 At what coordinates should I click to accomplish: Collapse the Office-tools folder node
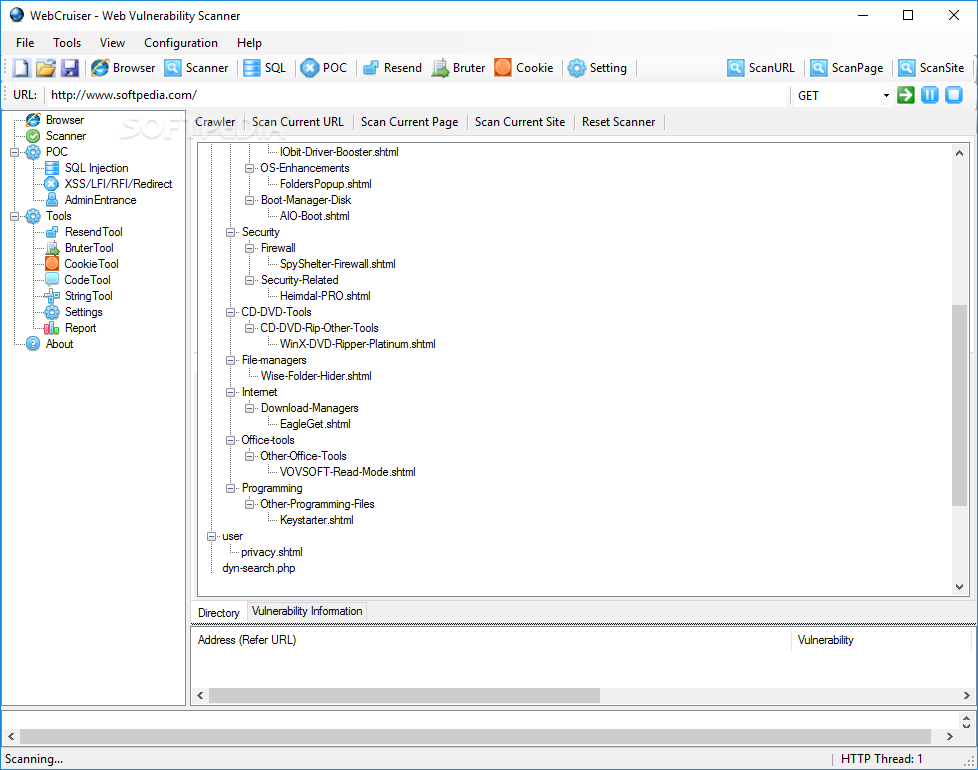pos(230,440)
